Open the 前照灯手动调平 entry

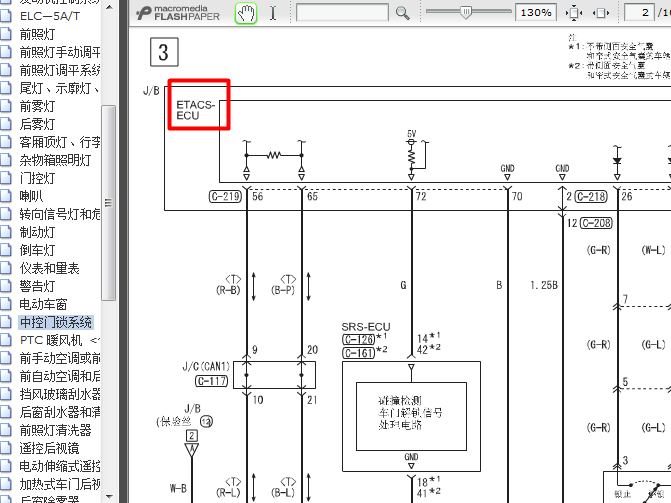(x=60, y=52)
